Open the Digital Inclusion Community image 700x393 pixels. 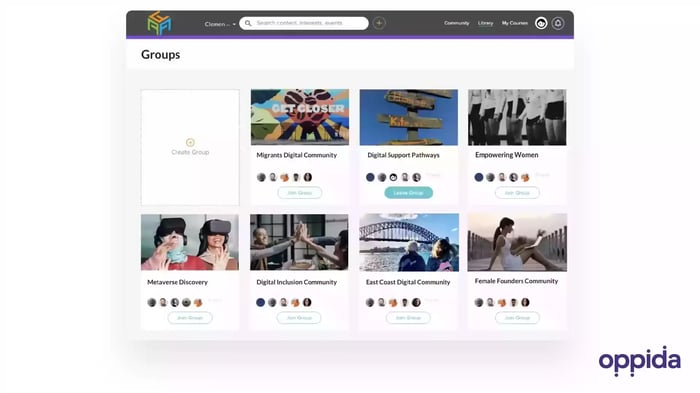299,242
